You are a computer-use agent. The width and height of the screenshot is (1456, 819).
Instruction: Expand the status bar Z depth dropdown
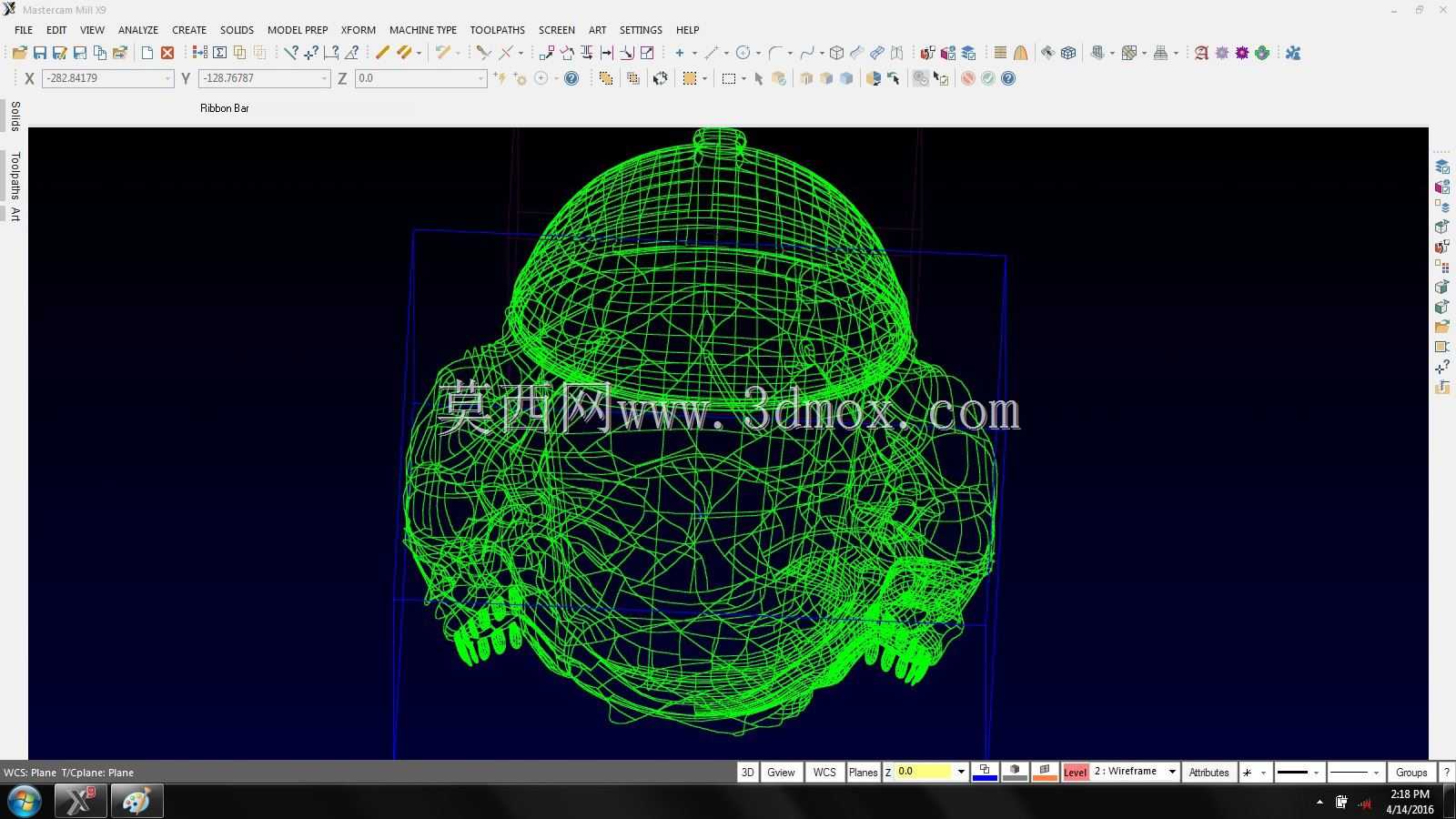point(961,773)
